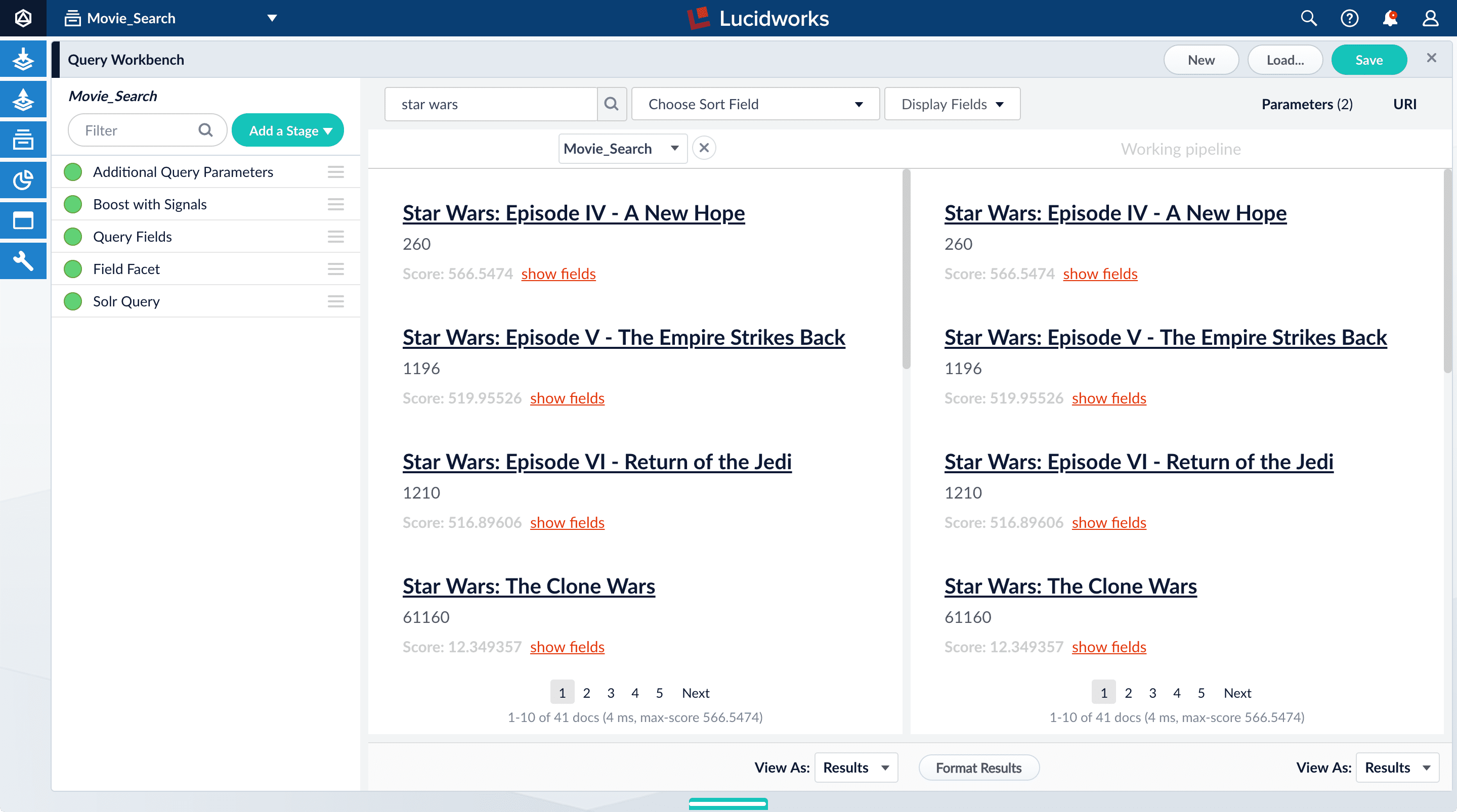
Task: Open the Querying sidebar icon
Action: (x=23, y=100)
